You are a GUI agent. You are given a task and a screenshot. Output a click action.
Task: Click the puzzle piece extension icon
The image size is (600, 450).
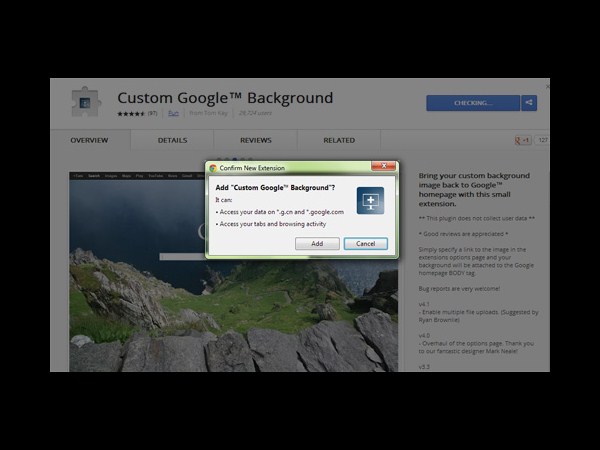coord(86,102)
